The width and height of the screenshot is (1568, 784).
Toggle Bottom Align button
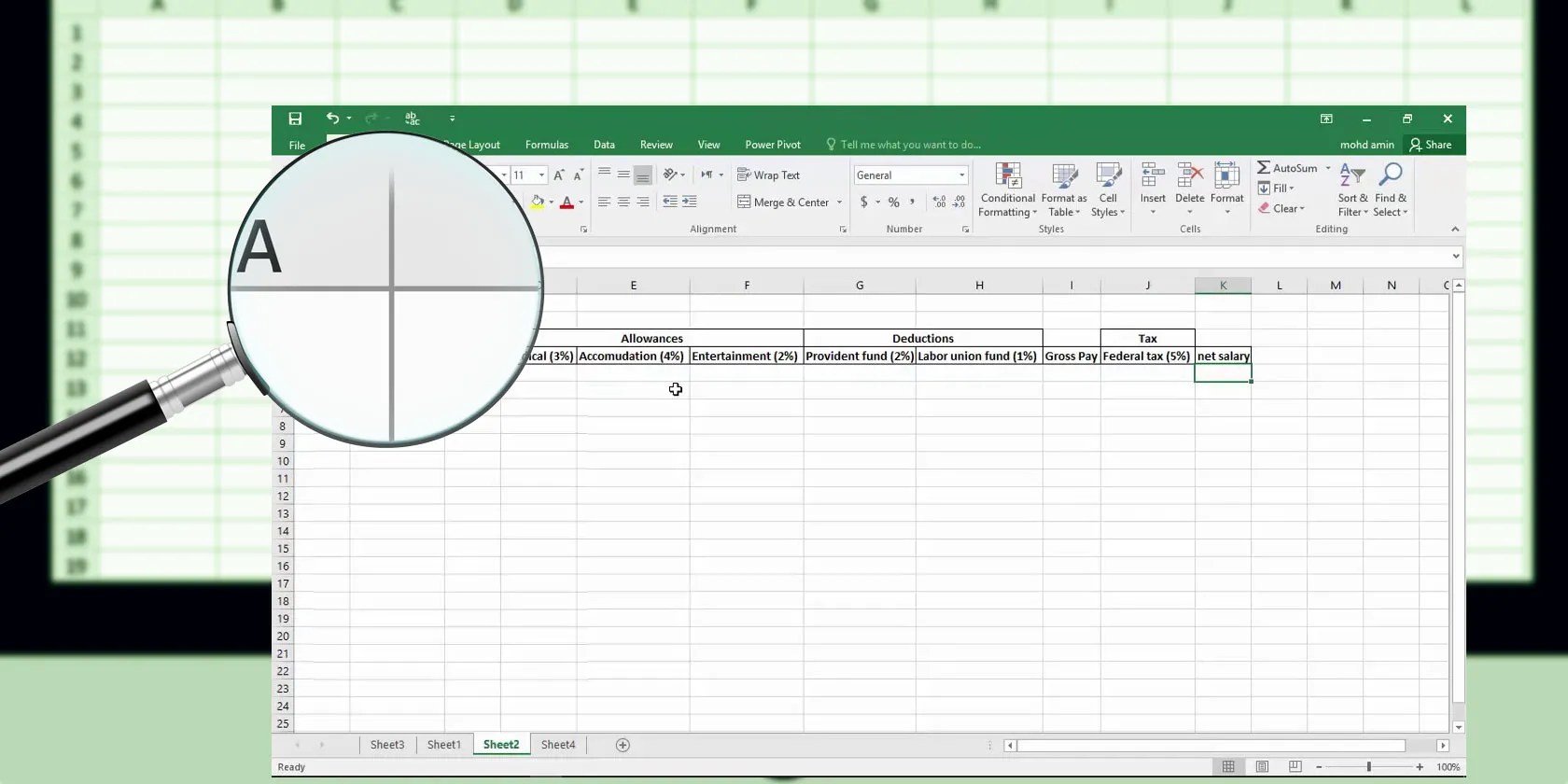[643, 175]
